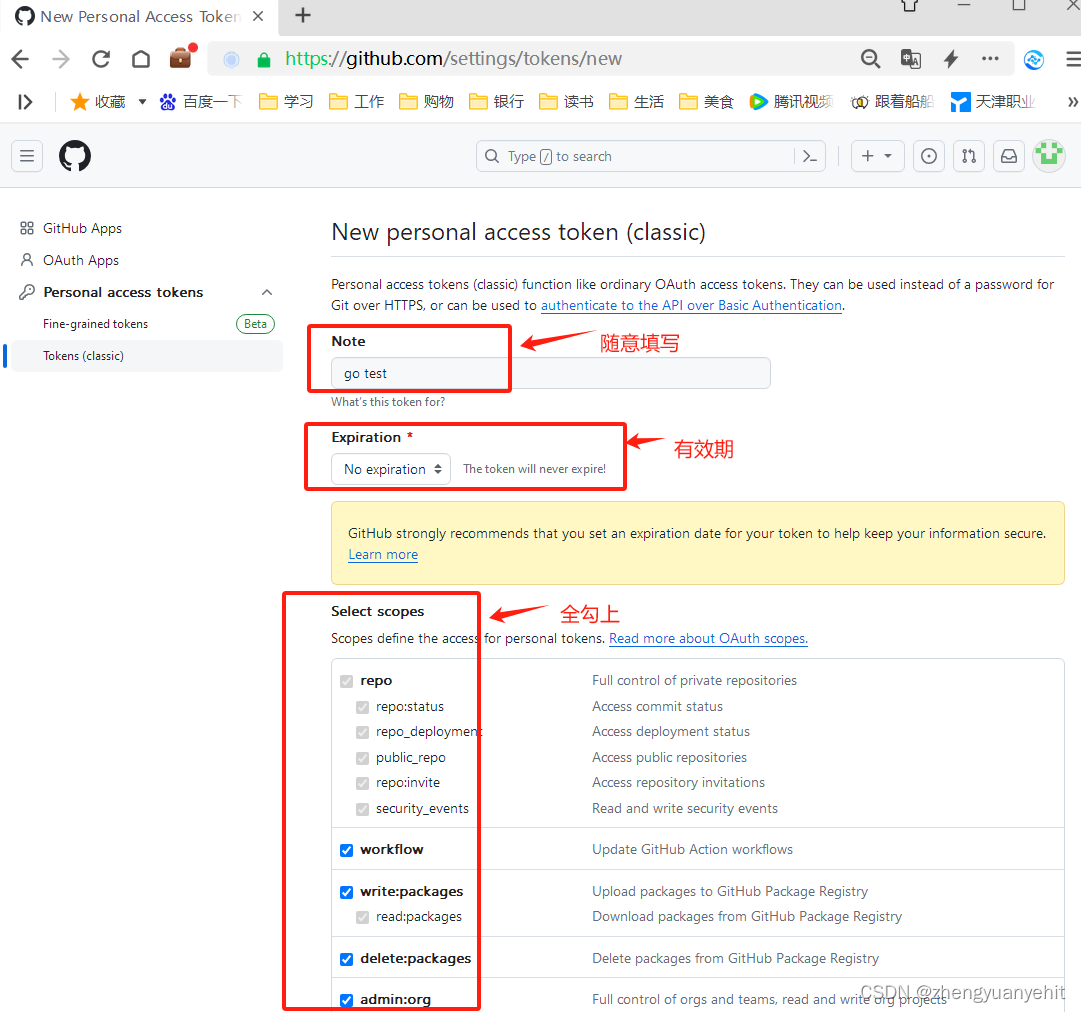Go to GitHub homepage via Octocat logo
The width and height of the screenshot is (1081, 1012).
[x=74, y=156]
